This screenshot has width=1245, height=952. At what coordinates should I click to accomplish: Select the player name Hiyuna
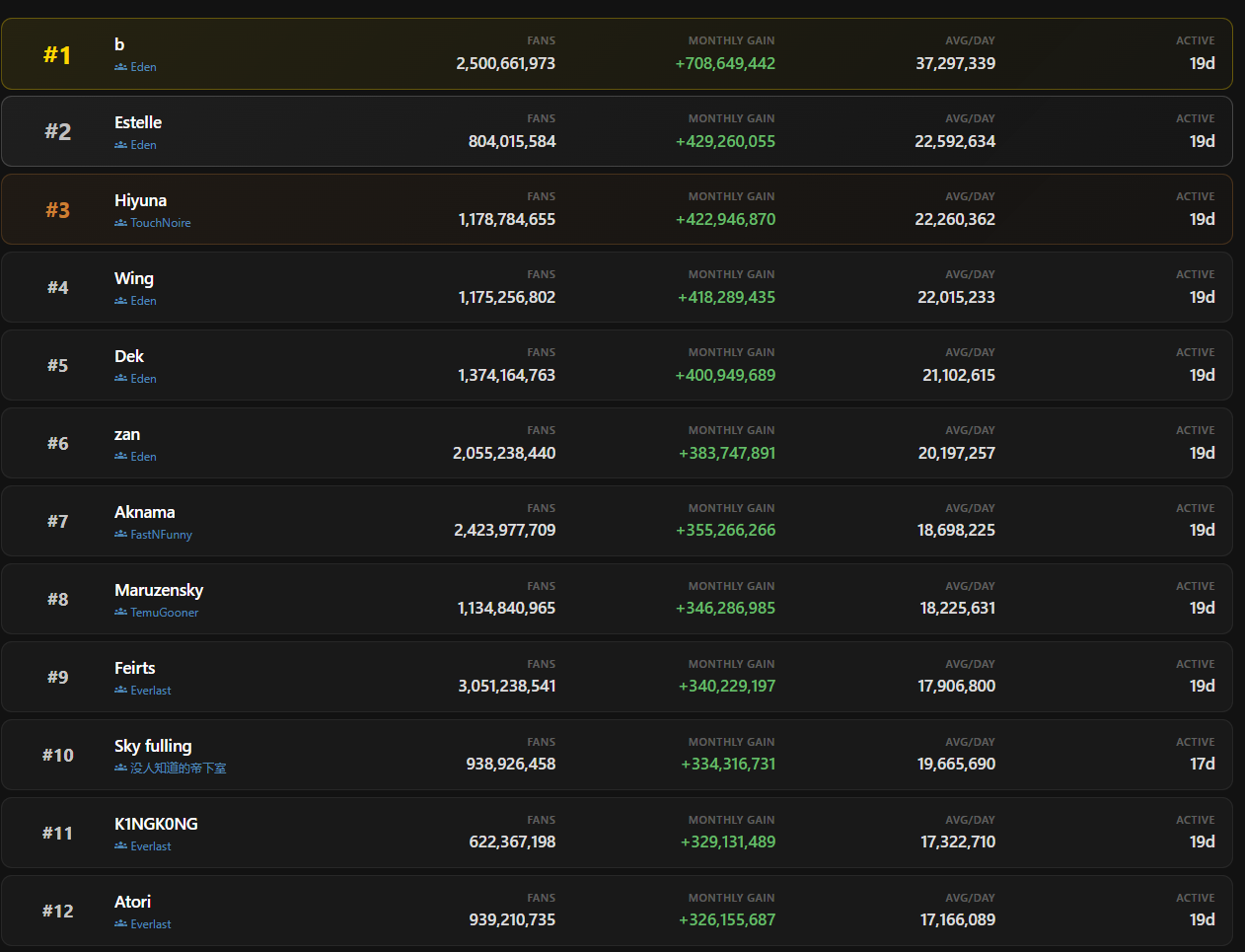coord(140,200)
